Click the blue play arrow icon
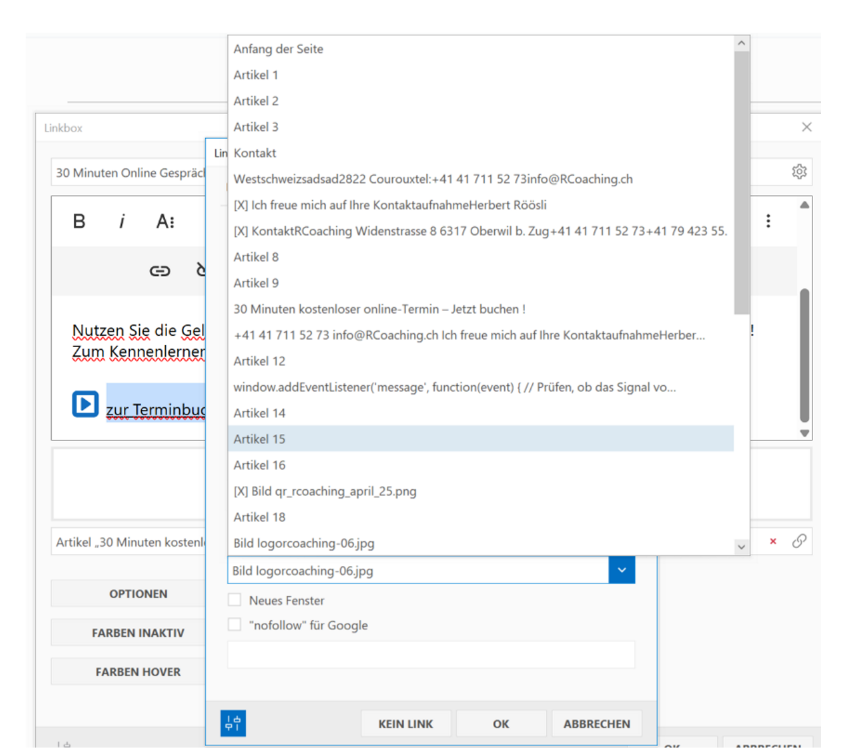Viewport: 844px width, 751px height. coord(85,404)
